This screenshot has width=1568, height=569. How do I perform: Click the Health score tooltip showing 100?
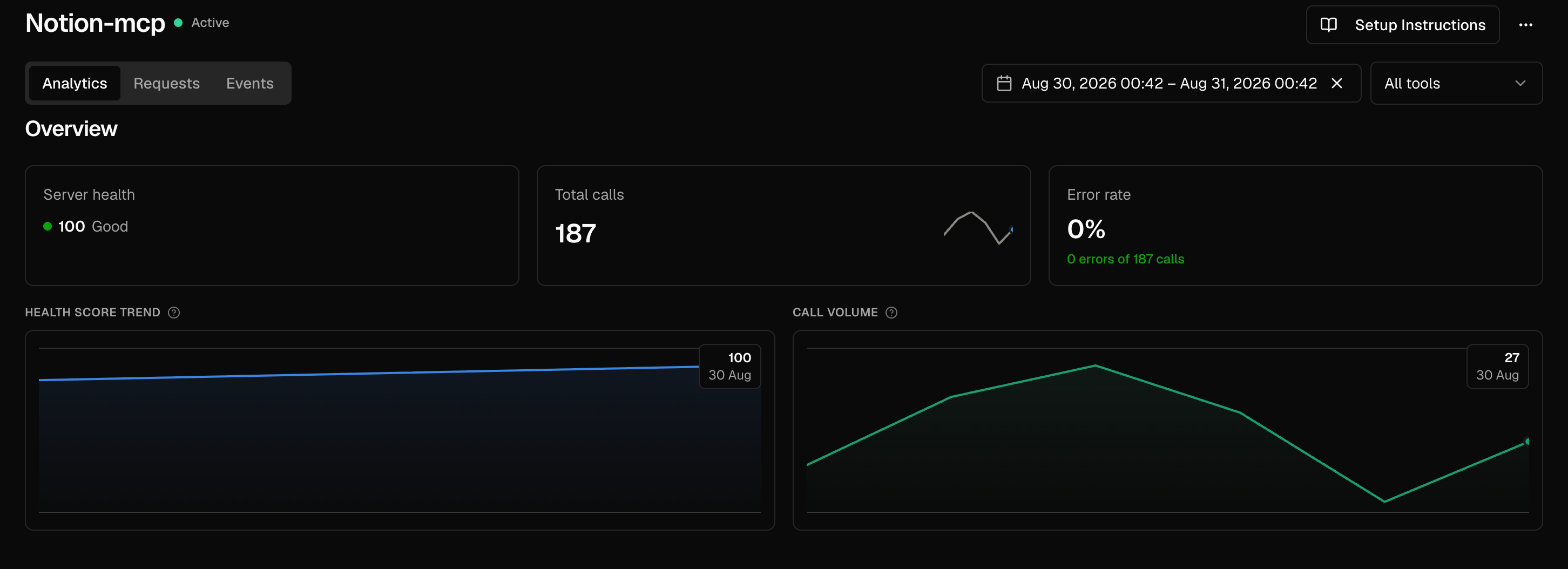click(729, 367)
